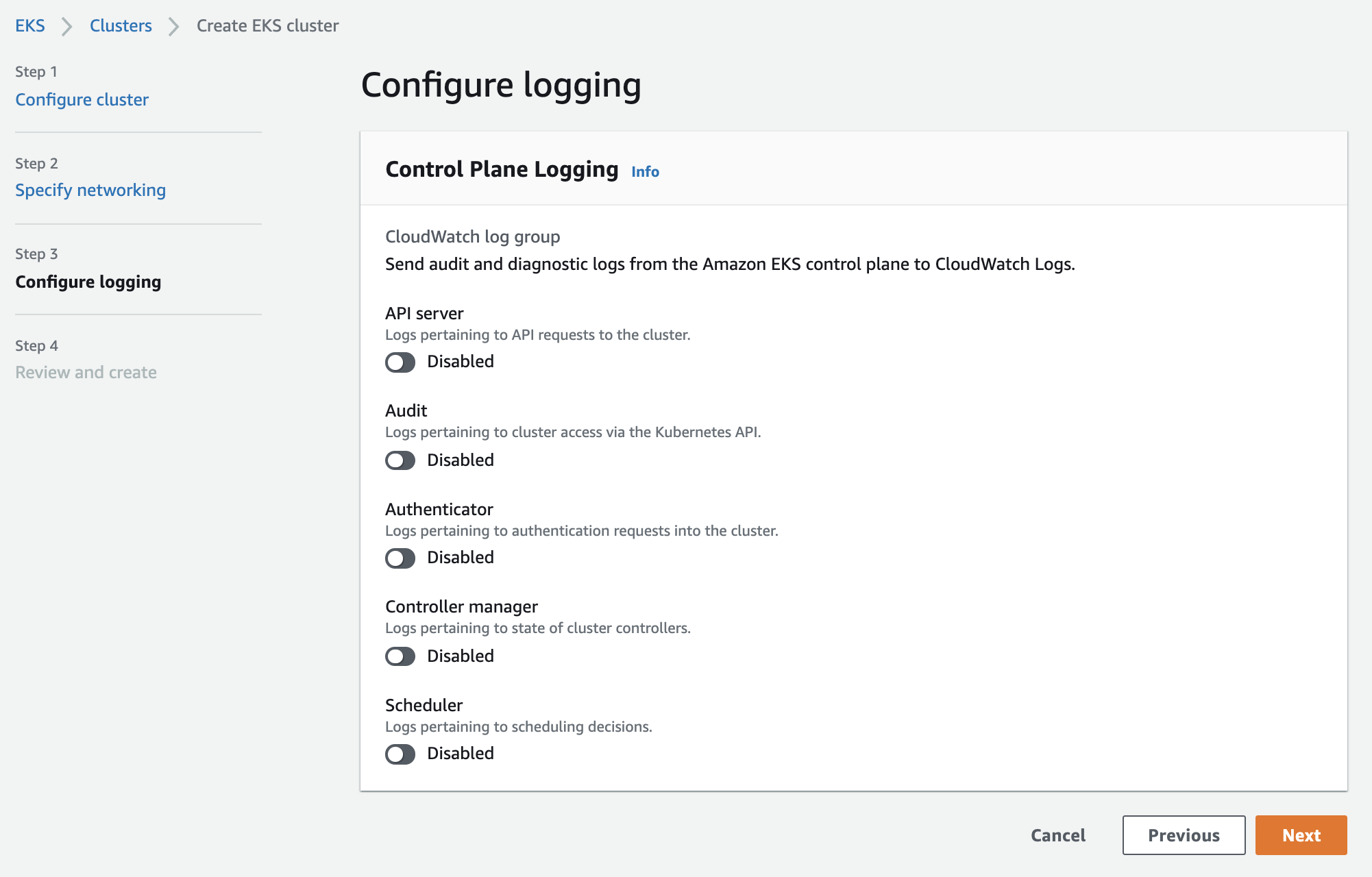The height and width of the screenshot is (877, 1372).
Task: Click the Disabled label for Scheduler
Action: [460, 754]
